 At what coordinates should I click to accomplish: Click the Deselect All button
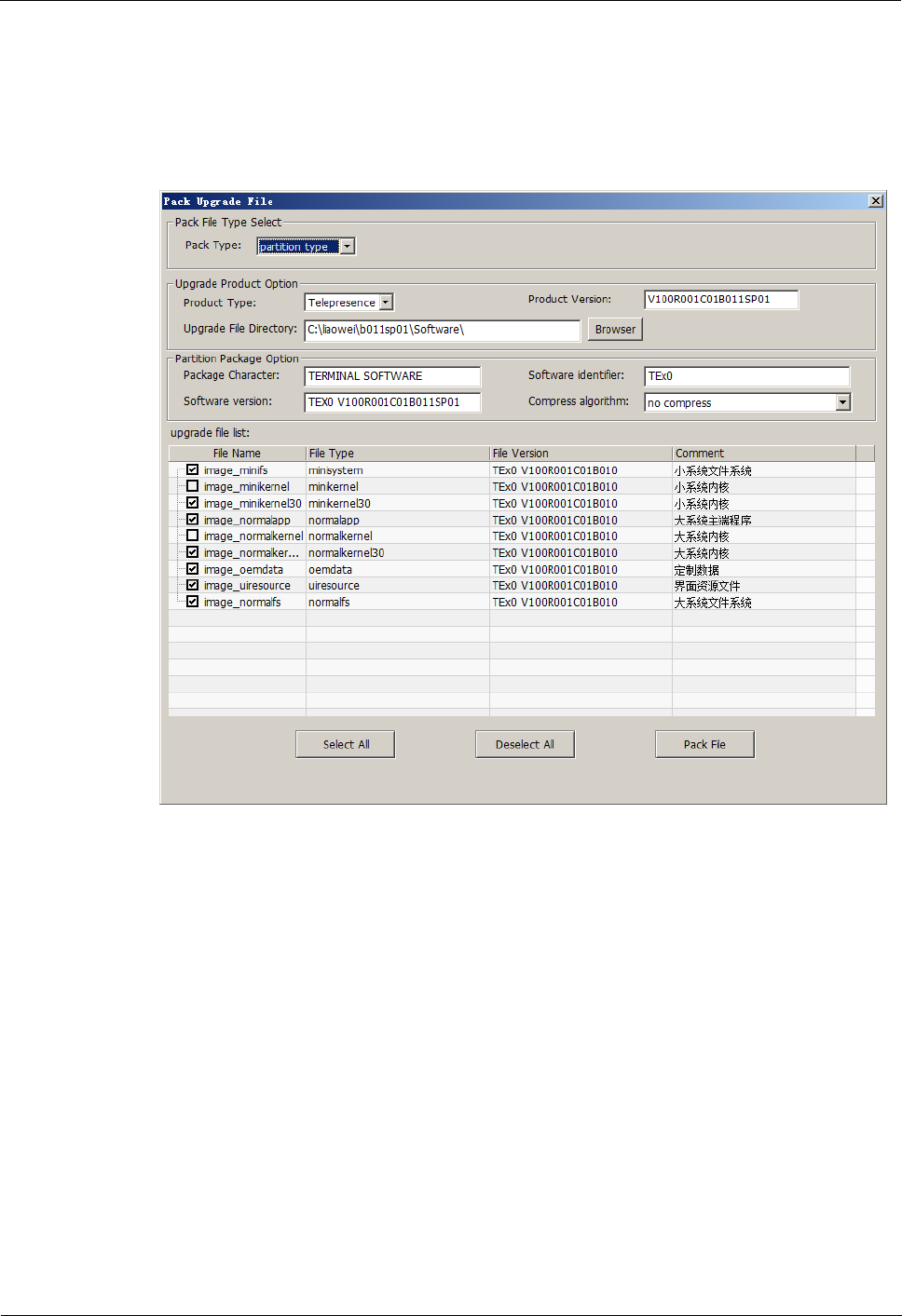click(x=525, y=744)
